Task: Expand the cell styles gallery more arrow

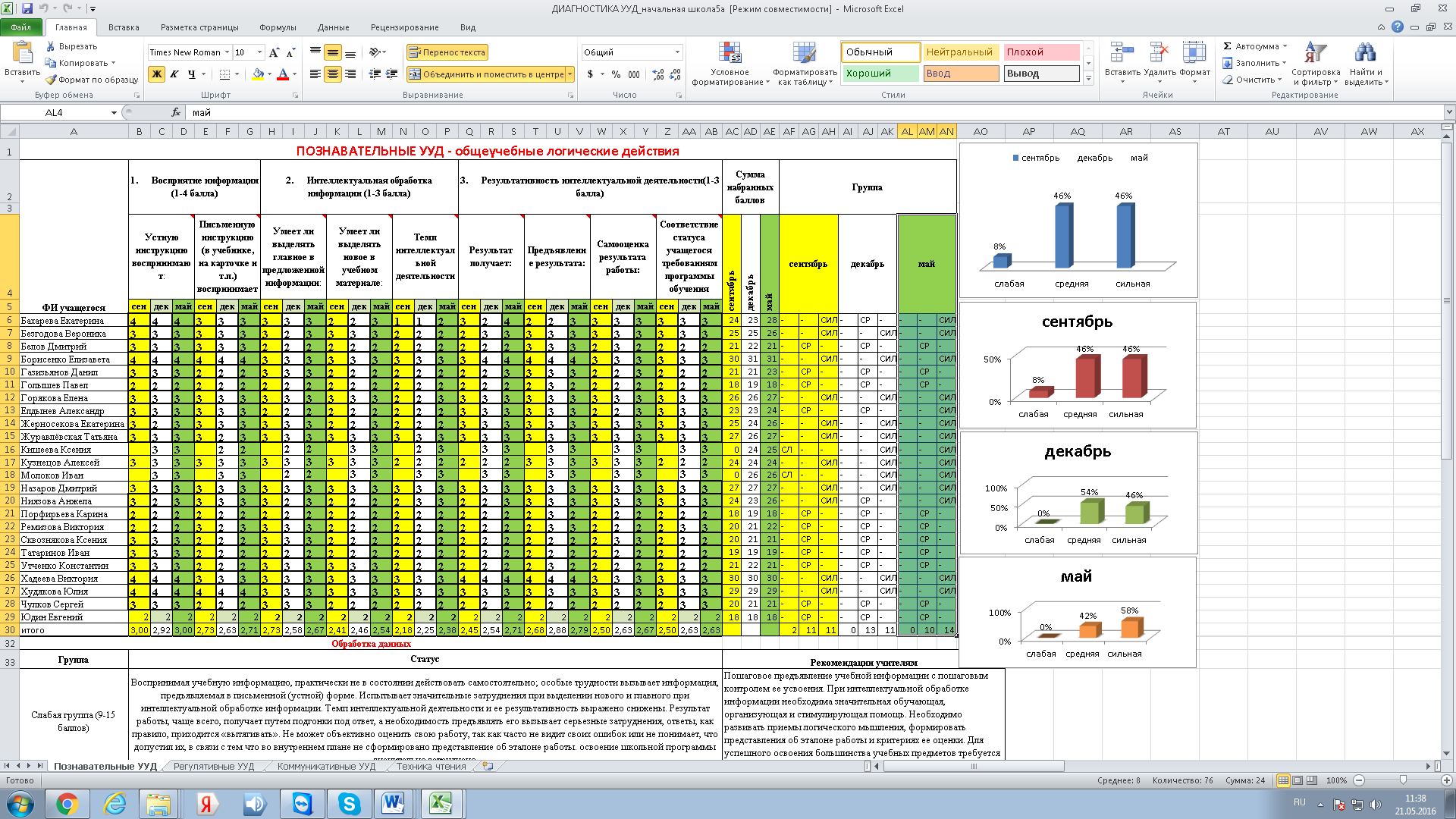Action: 1088,78
